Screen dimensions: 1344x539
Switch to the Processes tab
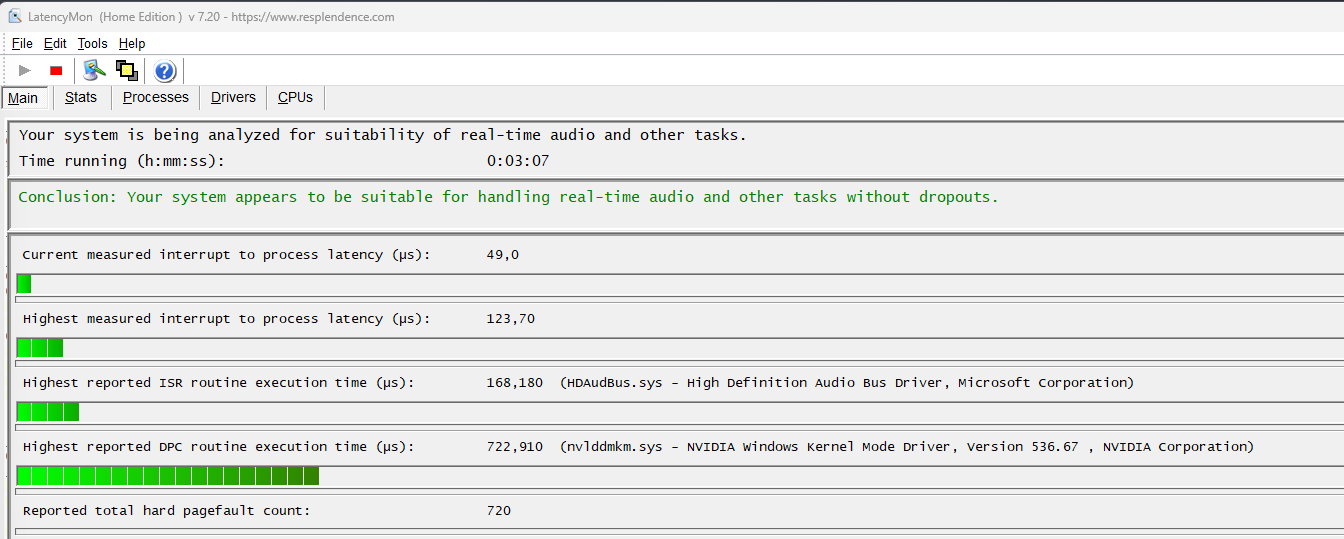tap(156, 97)
